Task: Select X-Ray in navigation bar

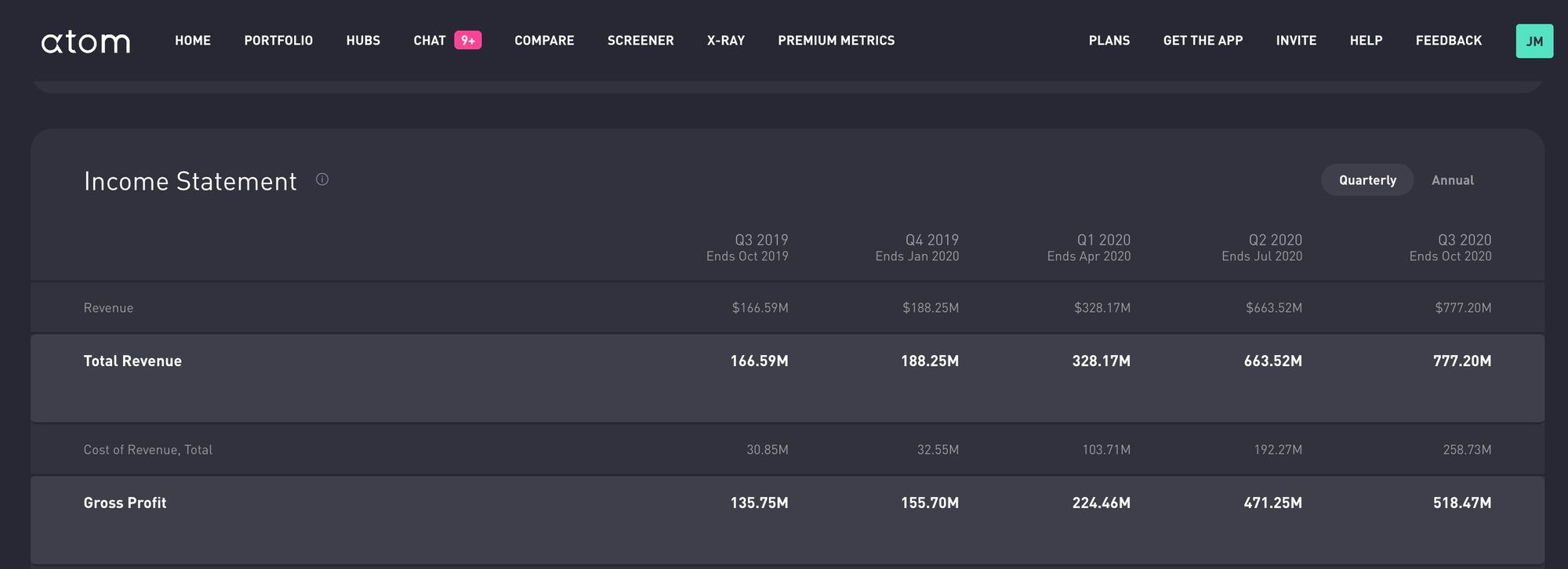Action: click(726, 41)
